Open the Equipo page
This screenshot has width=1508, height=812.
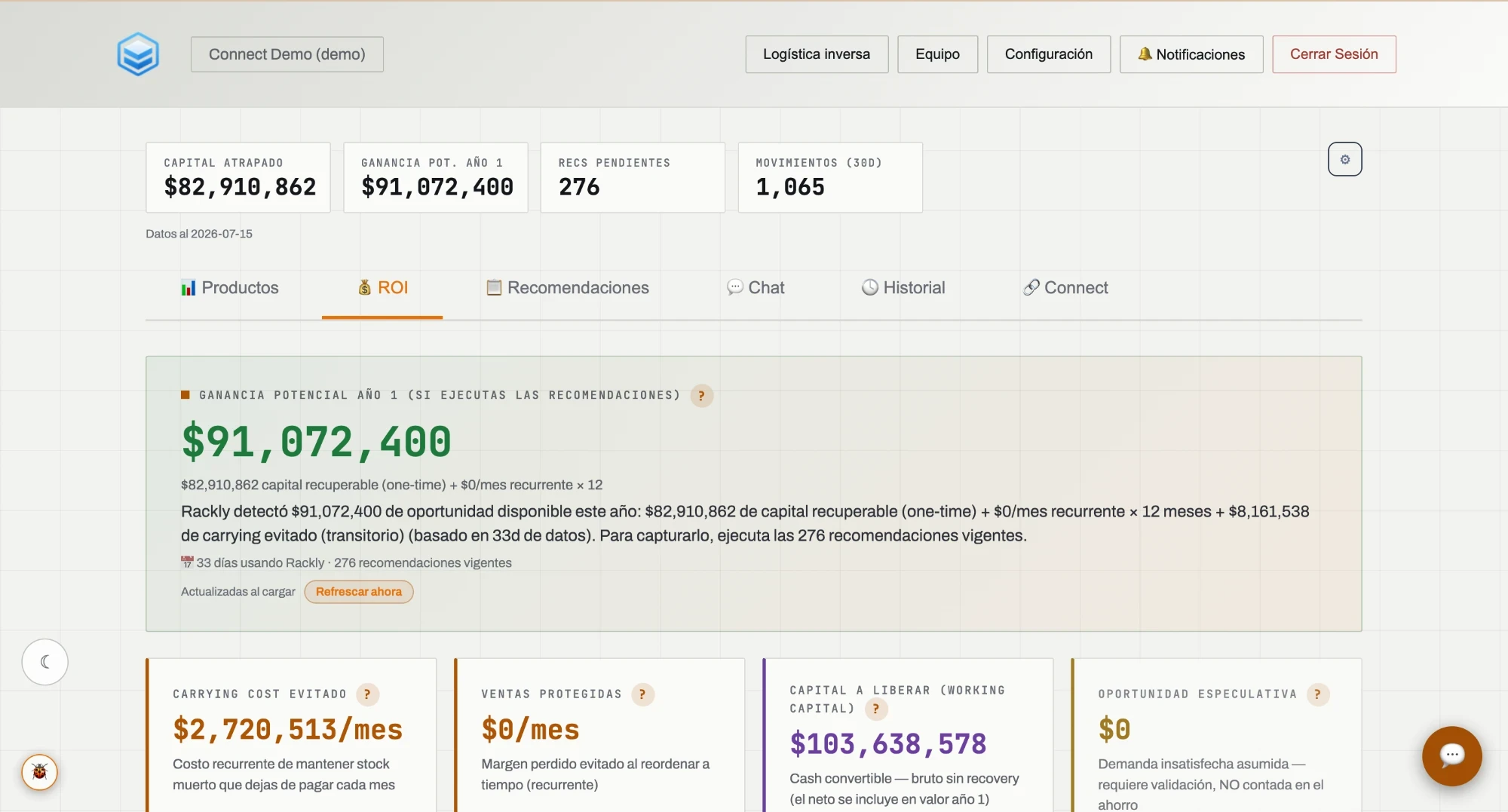(937, 54)
